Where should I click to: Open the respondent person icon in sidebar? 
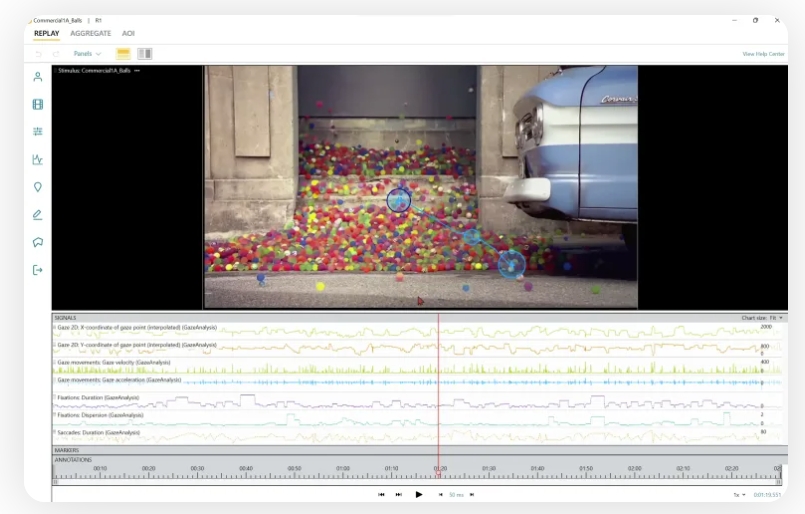coord(38,77)
